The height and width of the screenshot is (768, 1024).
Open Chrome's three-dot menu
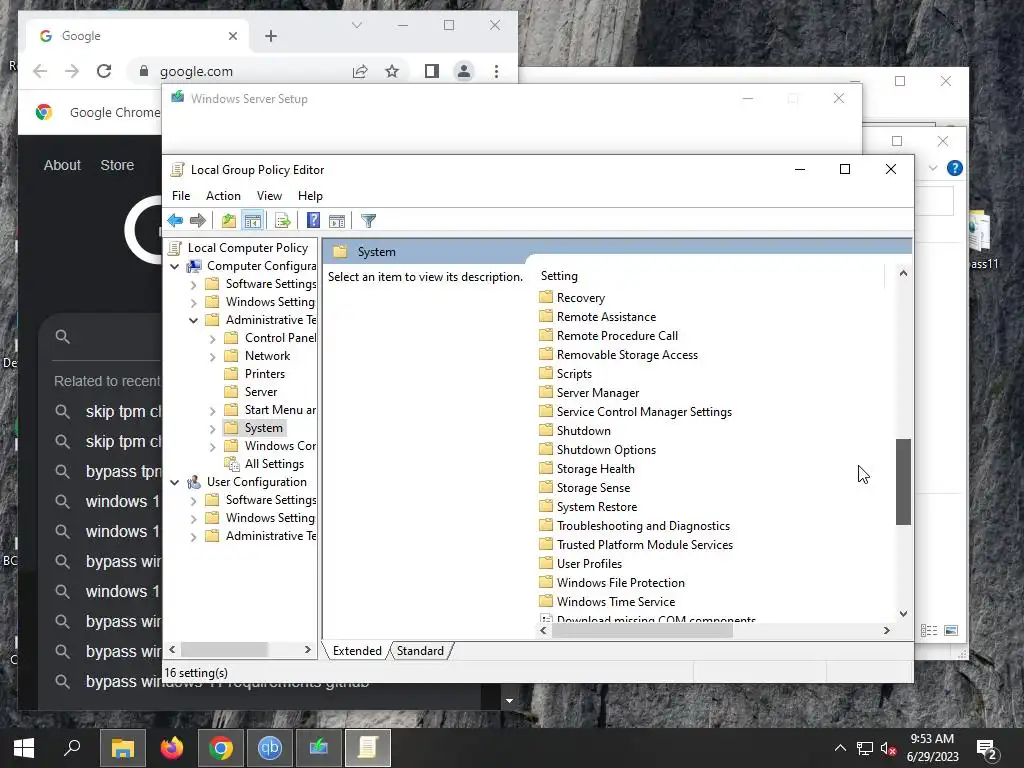coord(496,71)
